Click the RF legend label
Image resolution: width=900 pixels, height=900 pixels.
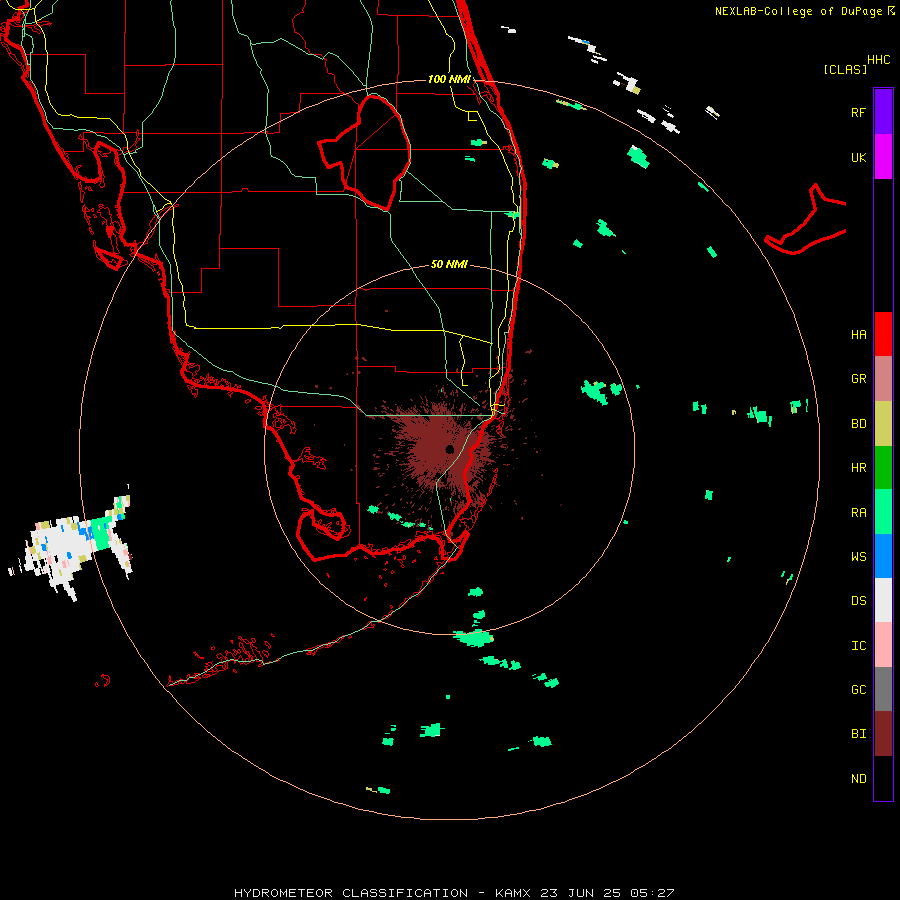(x=858, y=112)
